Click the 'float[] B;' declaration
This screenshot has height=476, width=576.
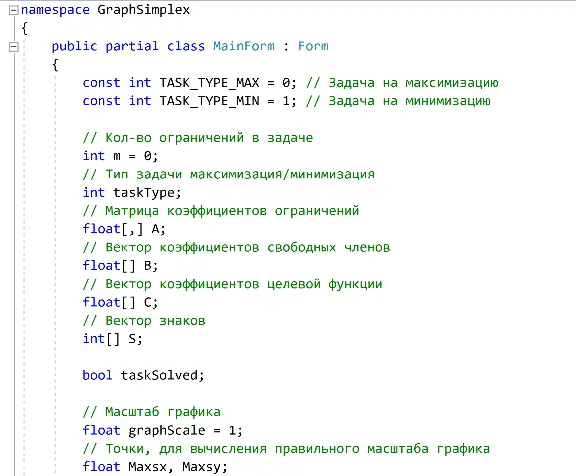120,266
